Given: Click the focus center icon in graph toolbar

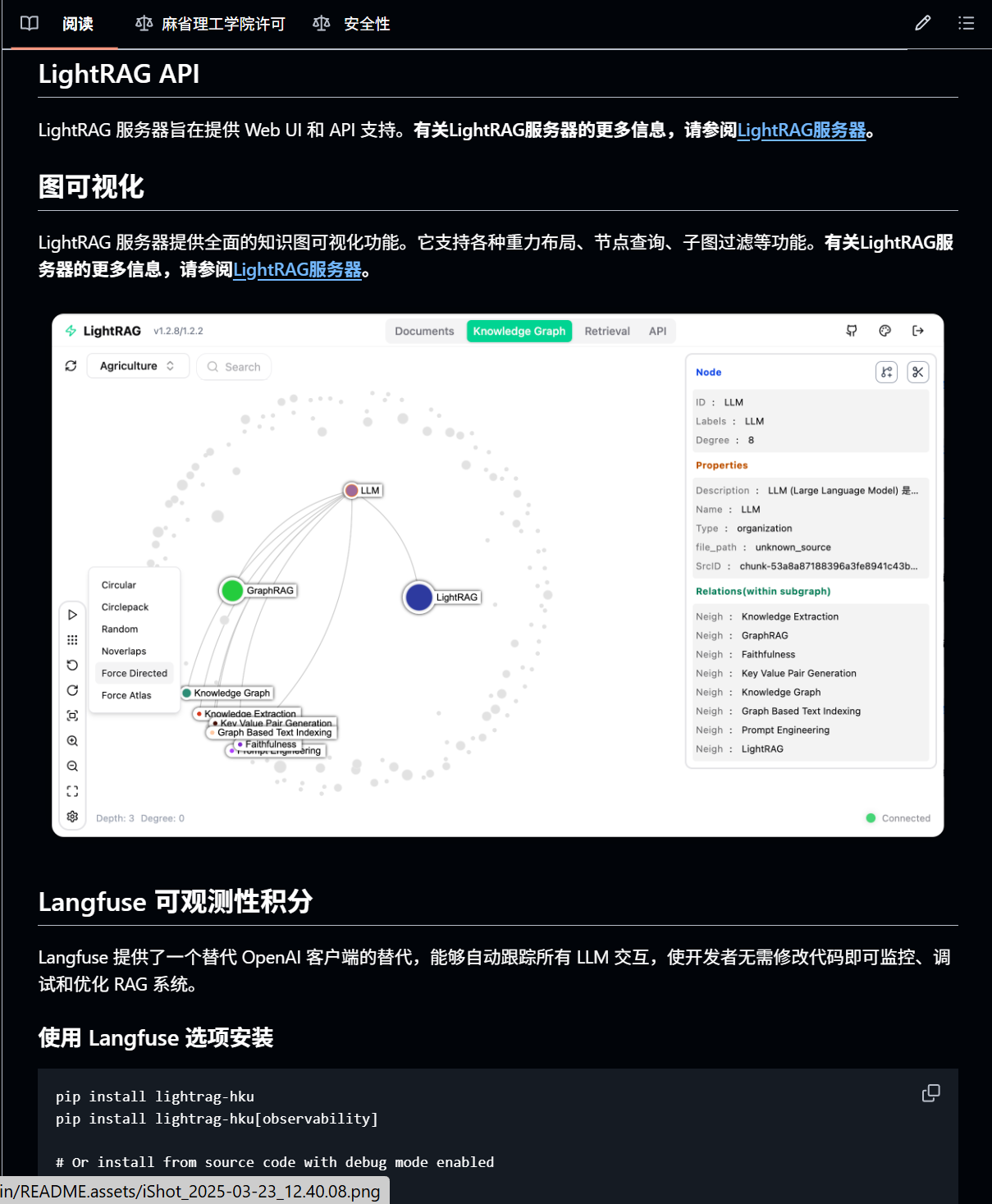Looking at the screenshot, I should (x=72, y=716).
